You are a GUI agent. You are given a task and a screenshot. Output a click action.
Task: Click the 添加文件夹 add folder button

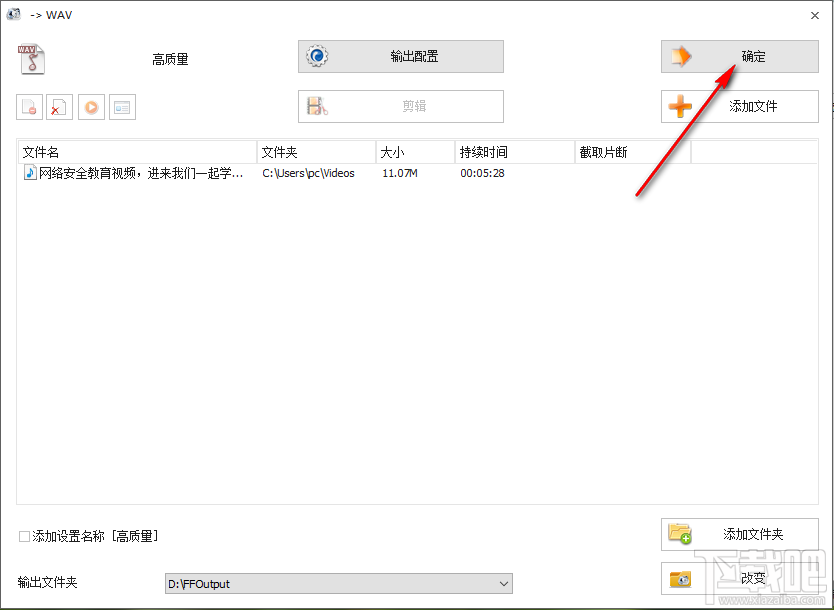pos(740,534)
